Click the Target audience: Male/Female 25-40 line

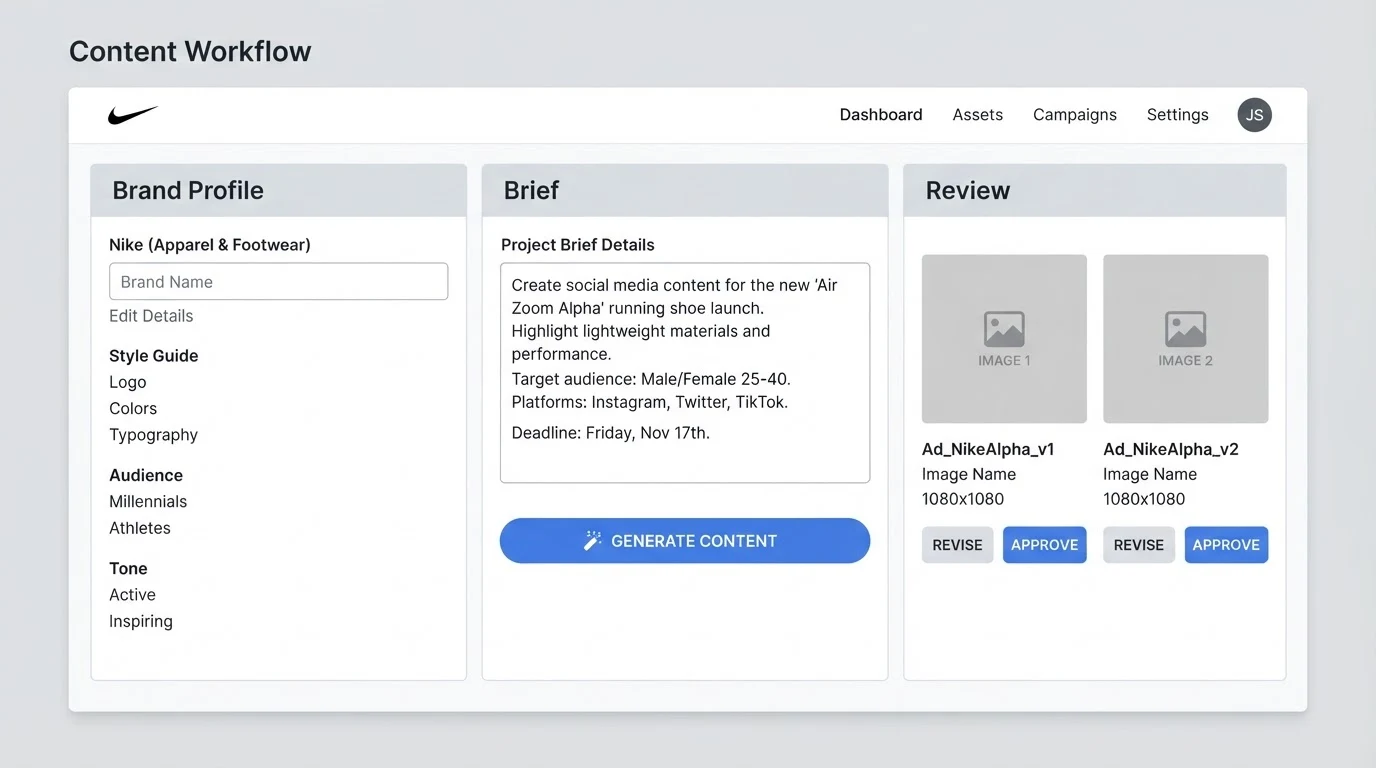(651, 379)
